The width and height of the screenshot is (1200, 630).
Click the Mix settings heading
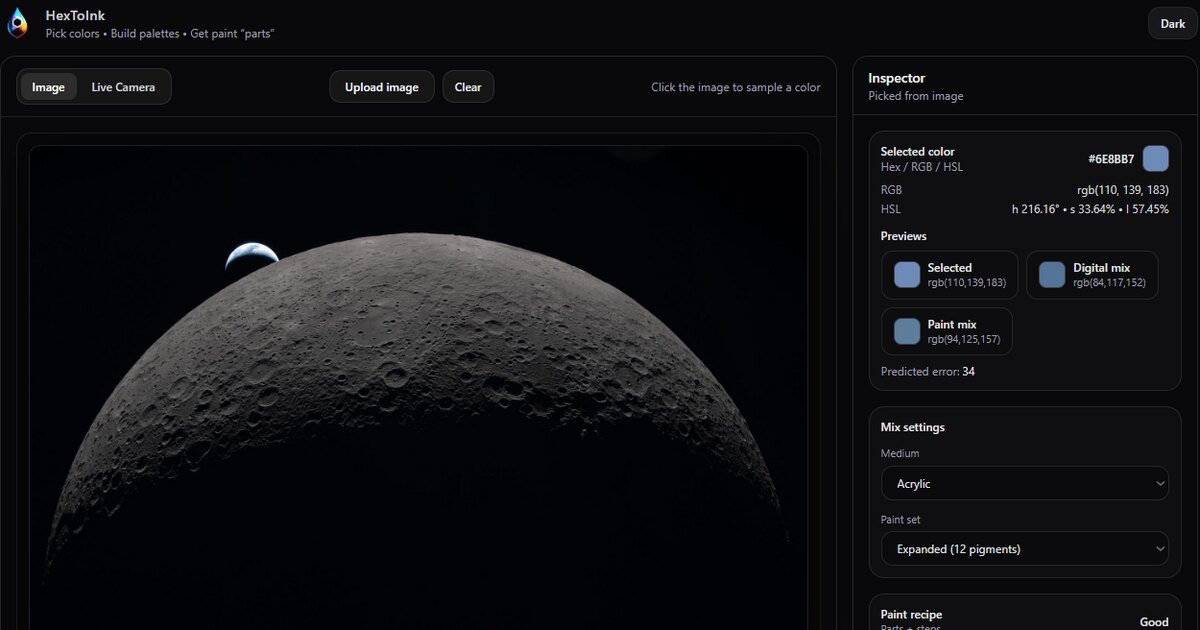click(x=912, y=427)
